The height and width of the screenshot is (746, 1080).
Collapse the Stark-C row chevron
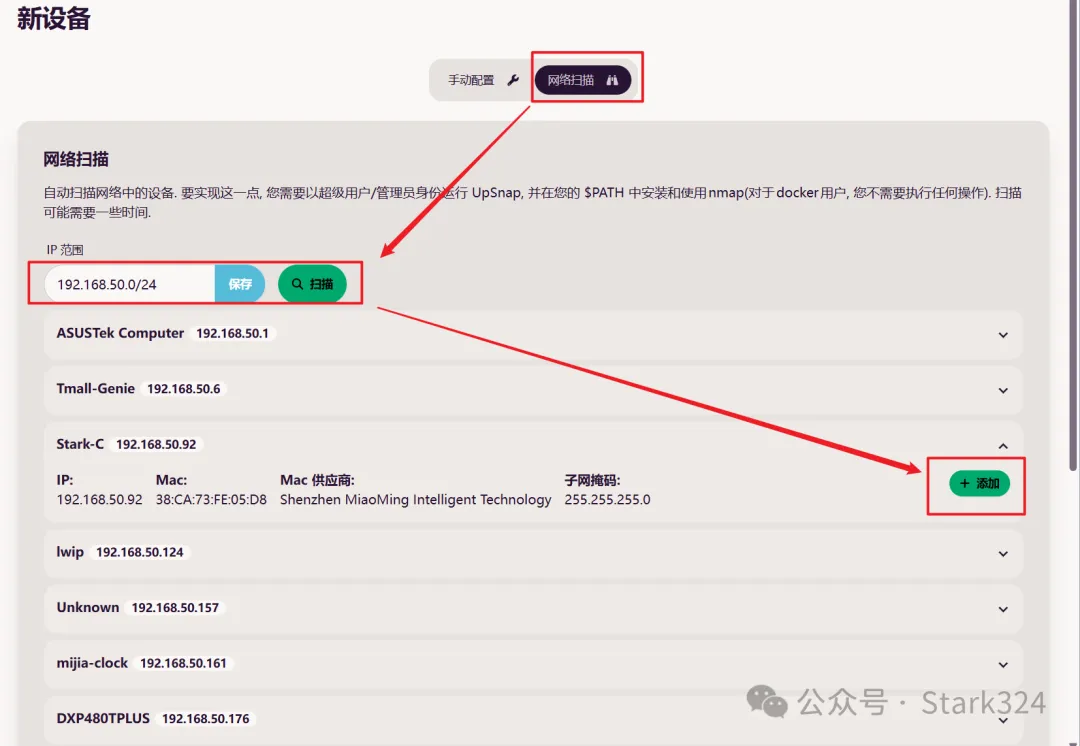(x=1003, y=446)
